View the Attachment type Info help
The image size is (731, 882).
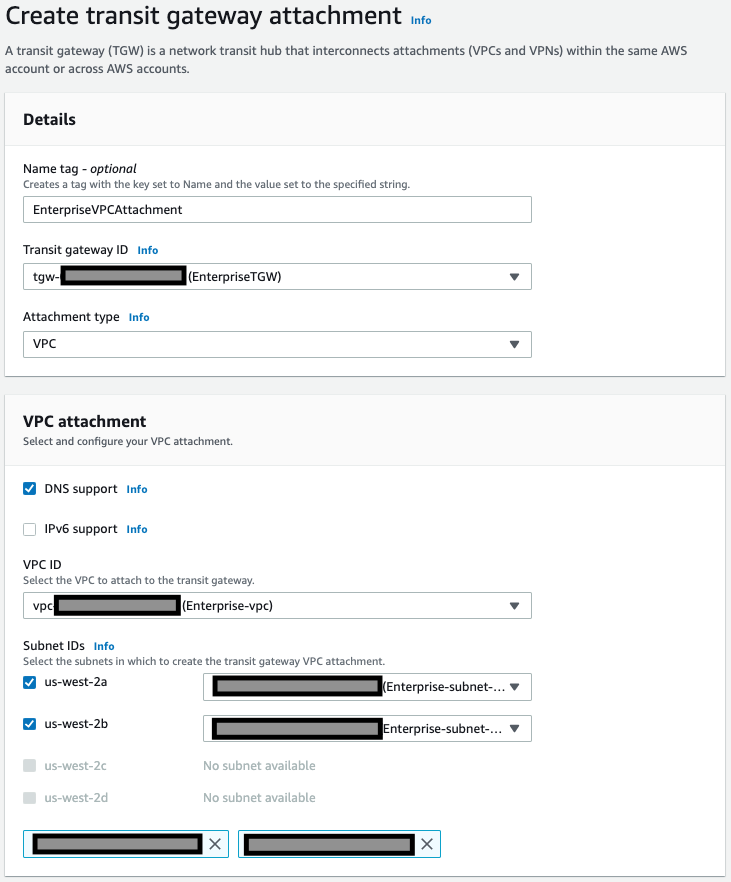click(x=138, y=317)
